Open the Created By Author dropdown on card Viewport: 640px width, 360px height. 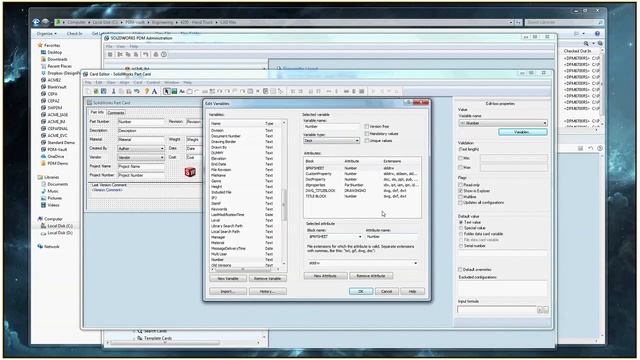pos(141,149)
